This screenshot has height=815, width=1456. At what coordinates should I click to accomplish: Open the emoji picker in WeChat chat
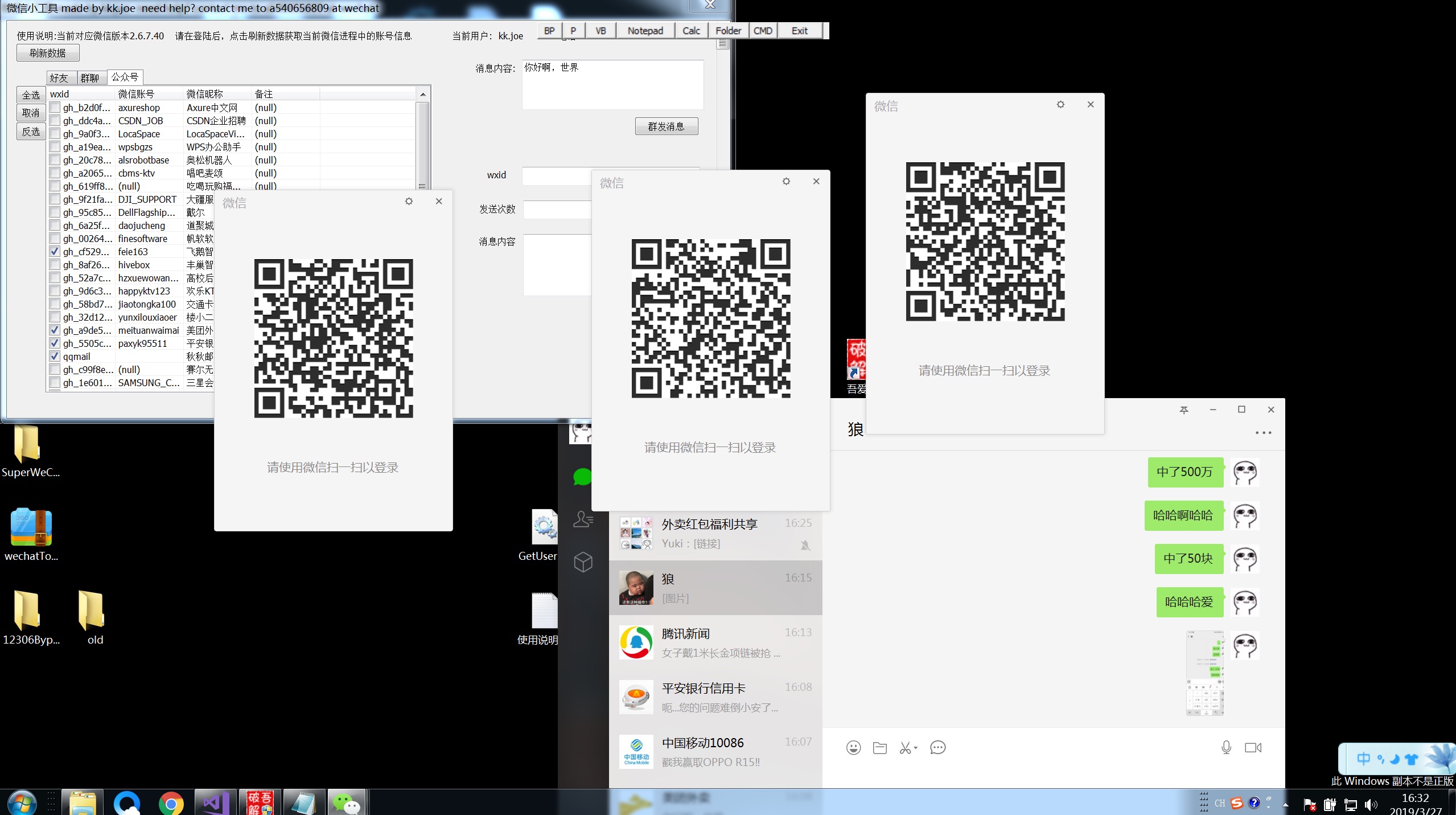[x=853, y=748]
